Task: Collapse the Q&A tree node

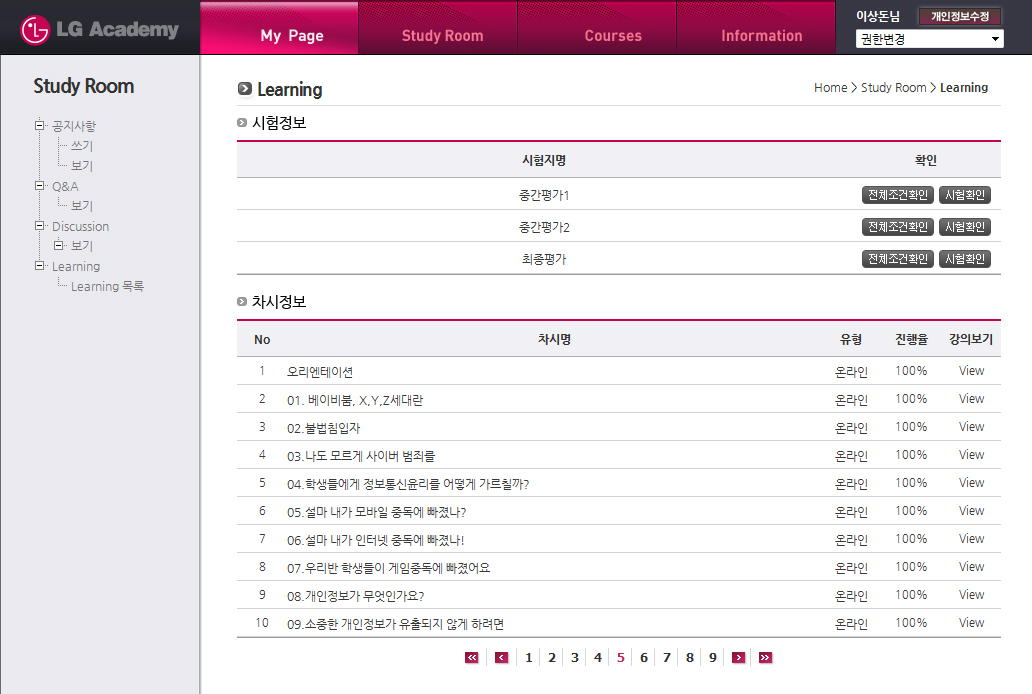Action: (39, 186)
